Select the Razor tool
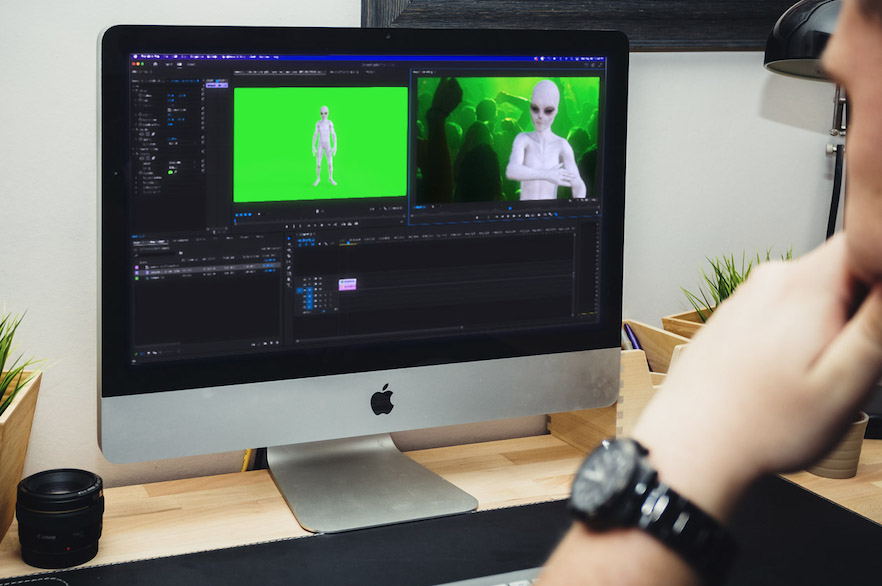The width and height of the screenshot is (882, 586). click(289, 256)
